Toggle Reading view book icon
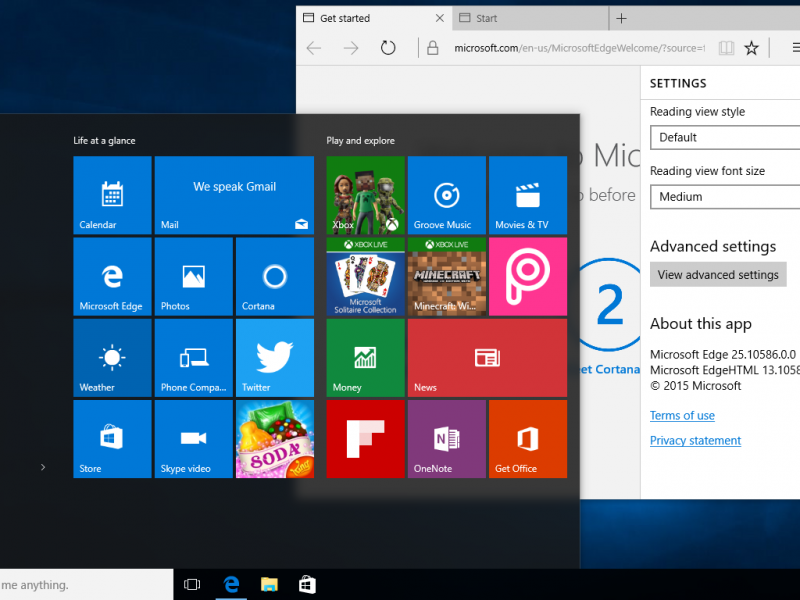 pos(726,48)
